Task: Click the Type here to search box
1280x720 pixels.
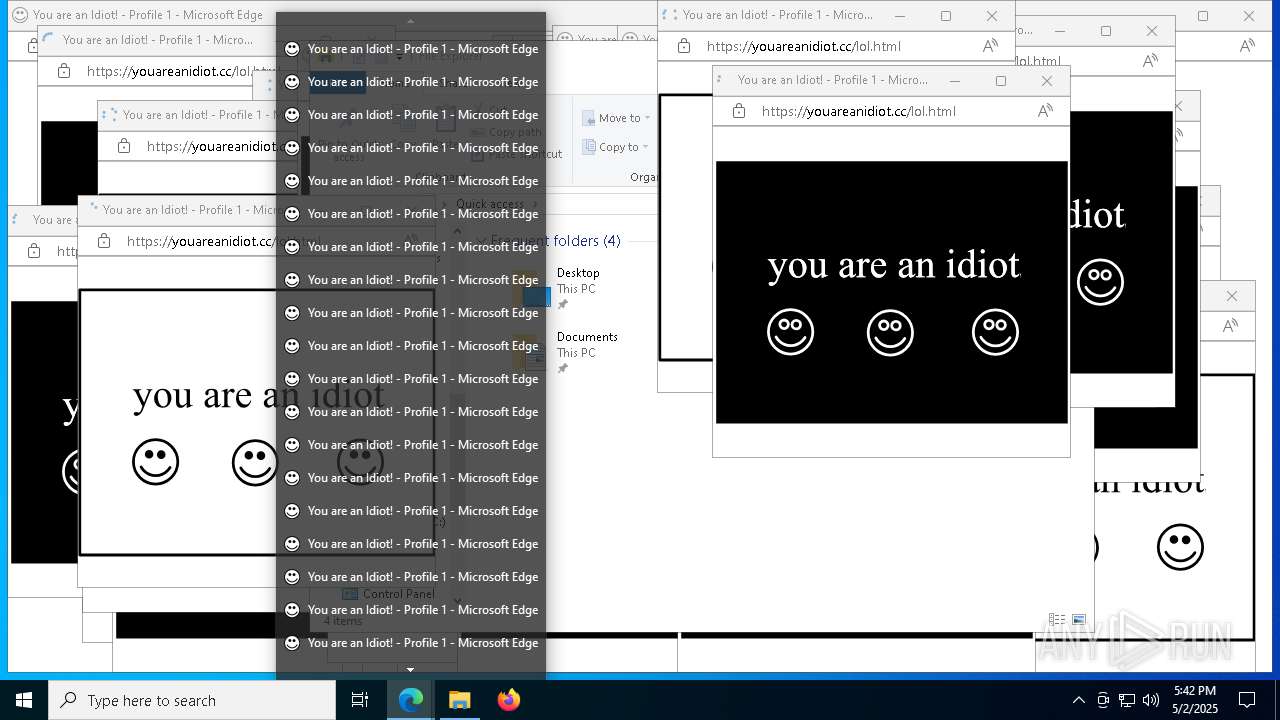Action: tap(192, 700)
